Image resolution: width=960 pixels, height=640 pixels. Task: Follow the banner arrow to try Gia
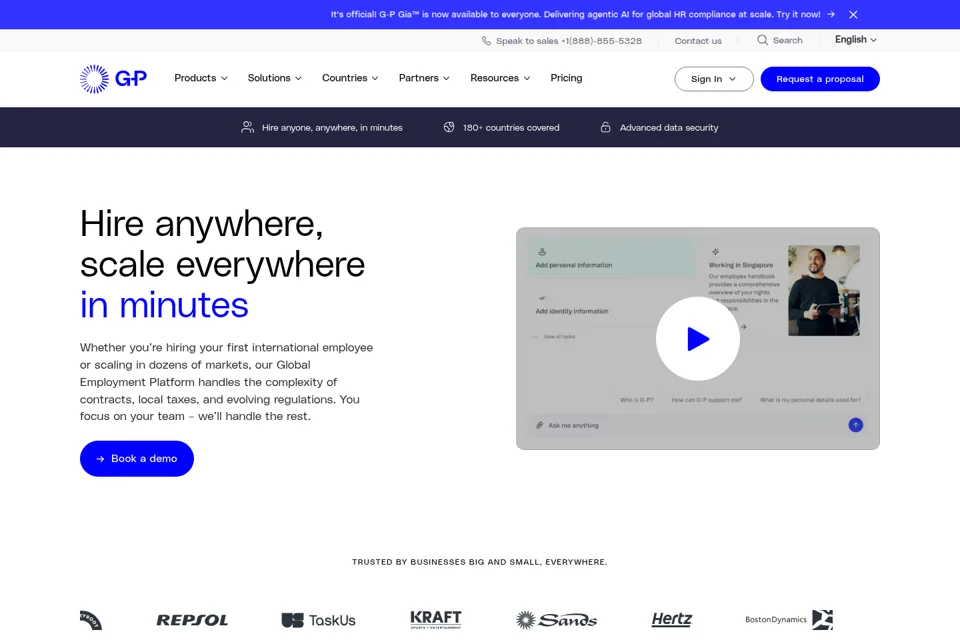pos(831,14)
